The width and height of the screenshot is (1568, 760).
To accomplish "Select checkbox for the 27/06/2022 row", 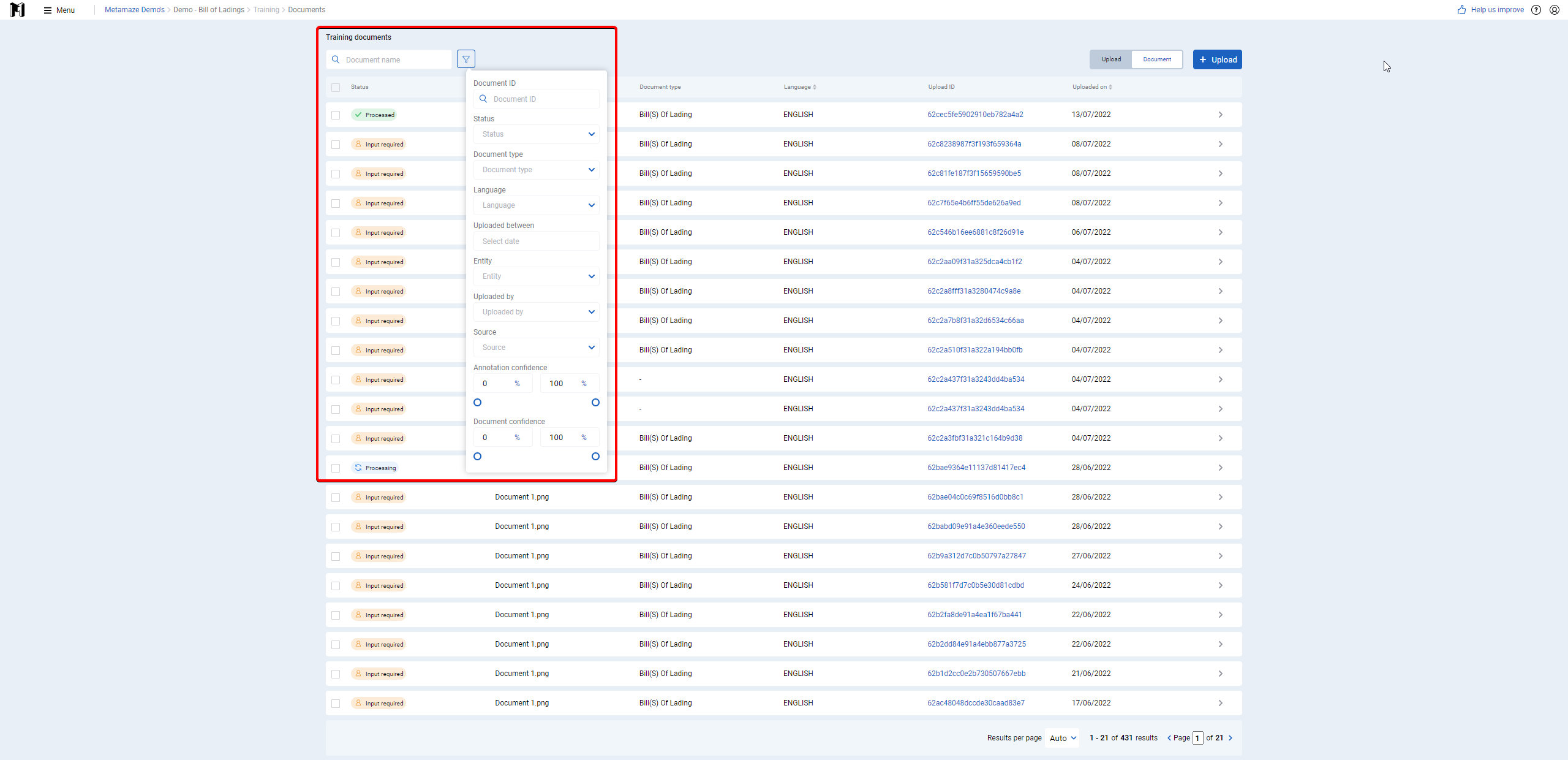I will tap(336, 557).
